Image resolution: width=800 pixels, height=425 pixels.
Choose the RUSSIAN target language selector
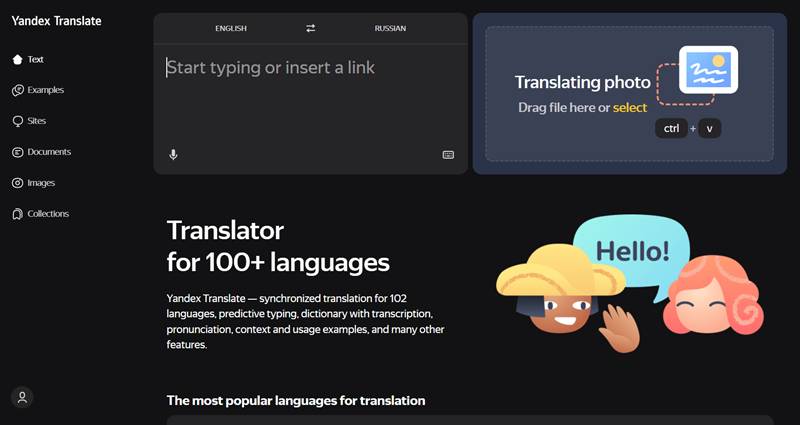point(390,29)
